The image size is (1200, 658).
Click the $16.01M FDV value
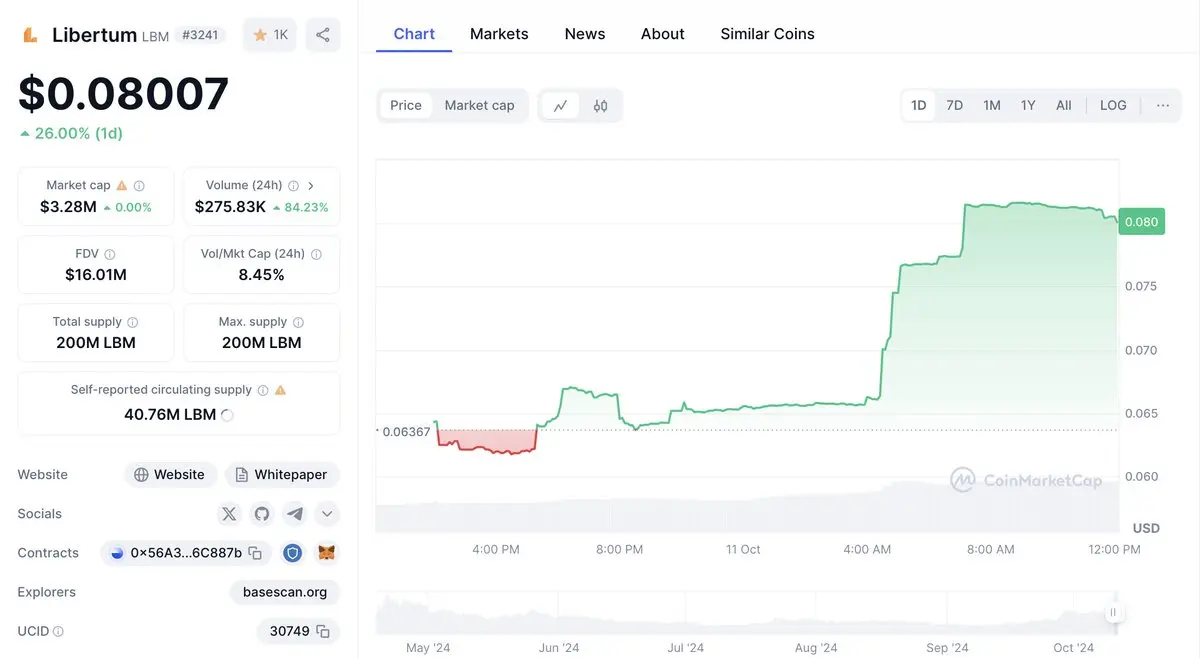(96, 275)
